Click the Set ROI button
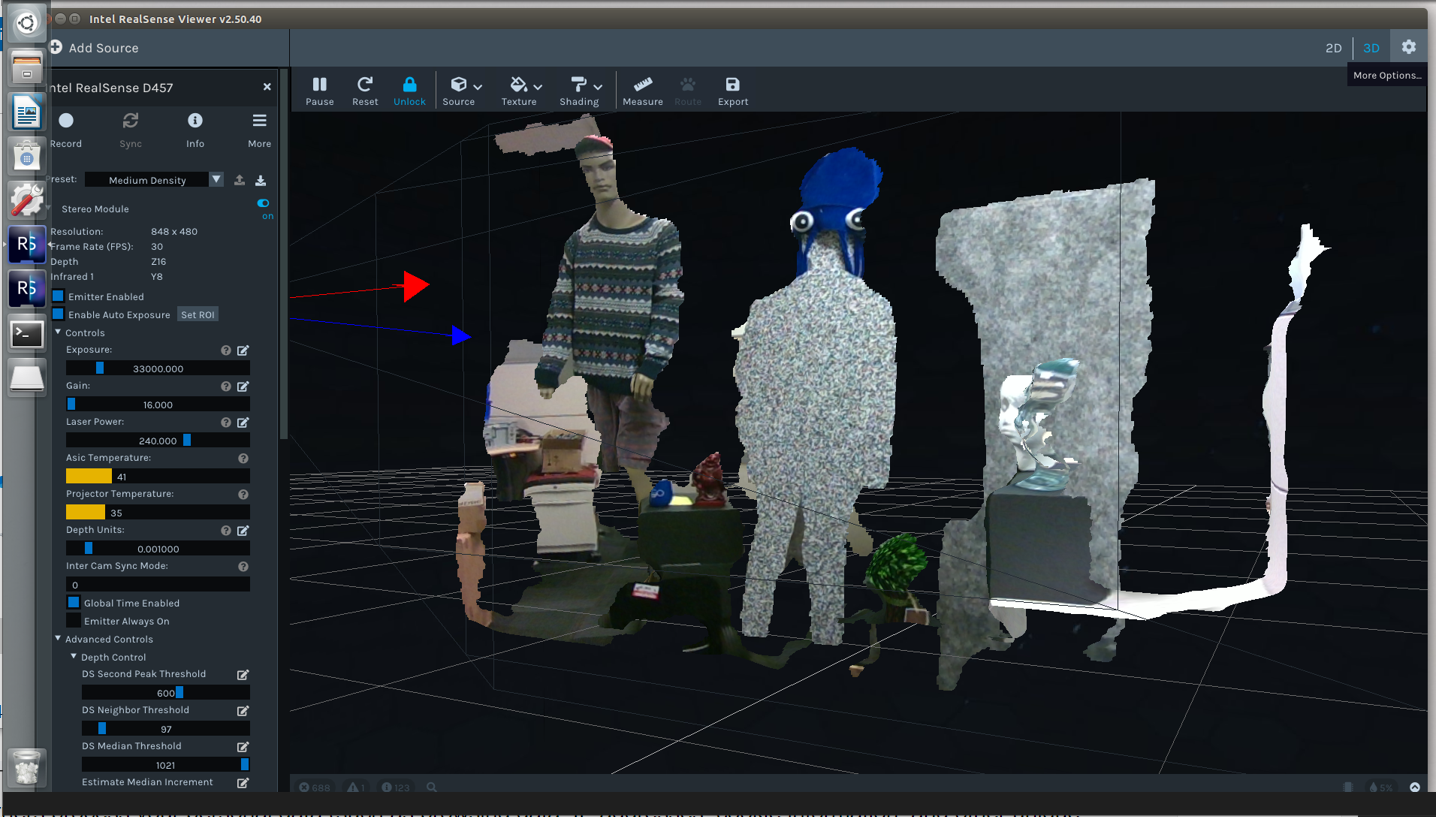1436x817 pixels. pos(197,314)
